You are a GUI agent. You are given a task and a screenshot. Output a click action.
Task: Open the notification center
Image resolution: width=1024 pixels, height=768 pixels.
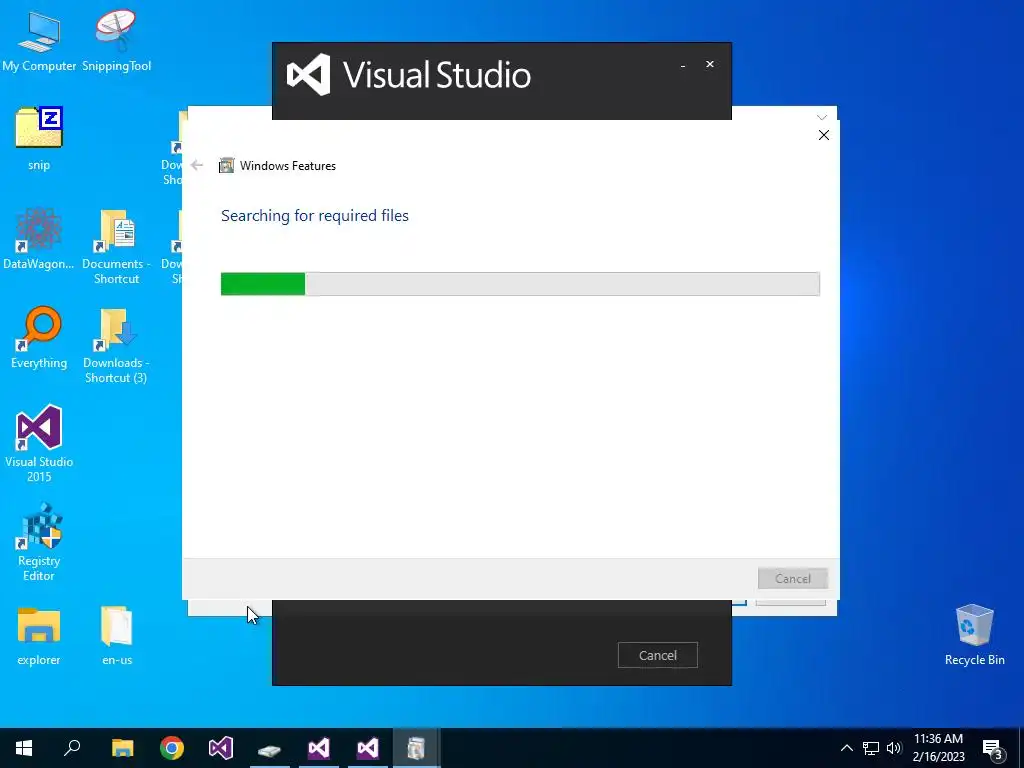993,748
